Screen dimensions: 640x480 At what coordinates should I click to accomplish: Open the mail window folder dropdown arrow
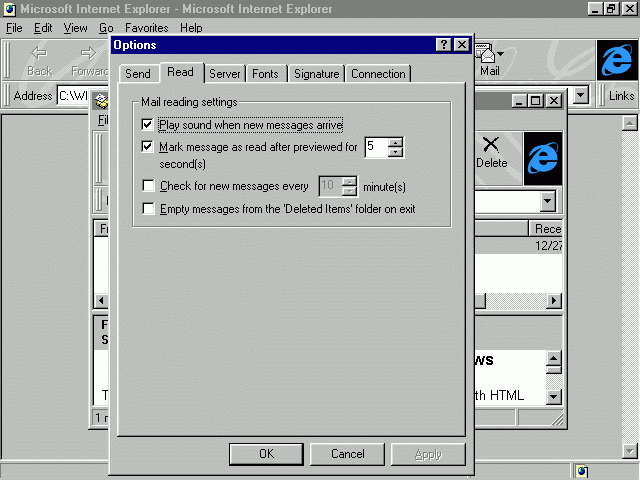tap(548, 201)
